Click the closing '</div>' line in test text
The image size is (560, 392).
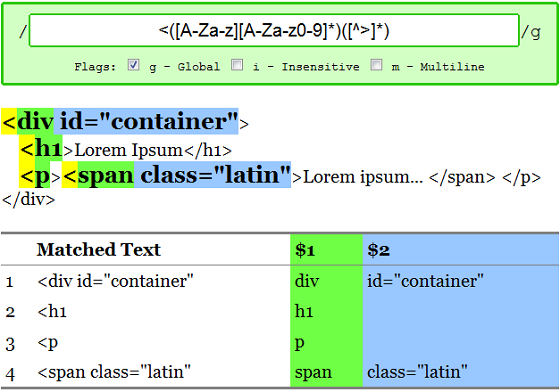[29, 199]
